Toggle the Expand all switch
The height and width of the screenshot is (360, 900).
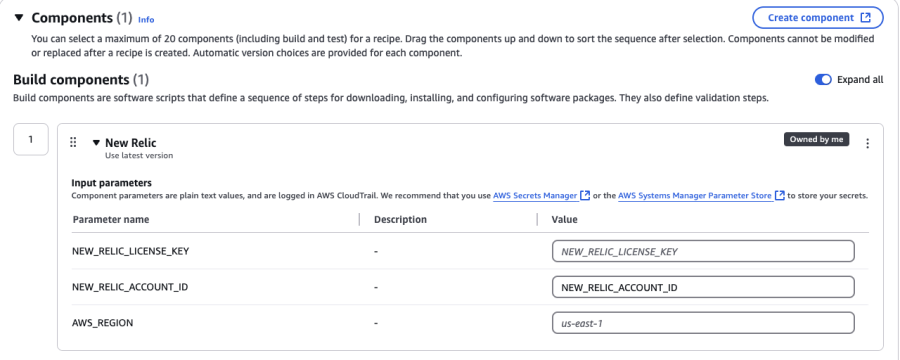pyautogui.click(x=823, y=80)
